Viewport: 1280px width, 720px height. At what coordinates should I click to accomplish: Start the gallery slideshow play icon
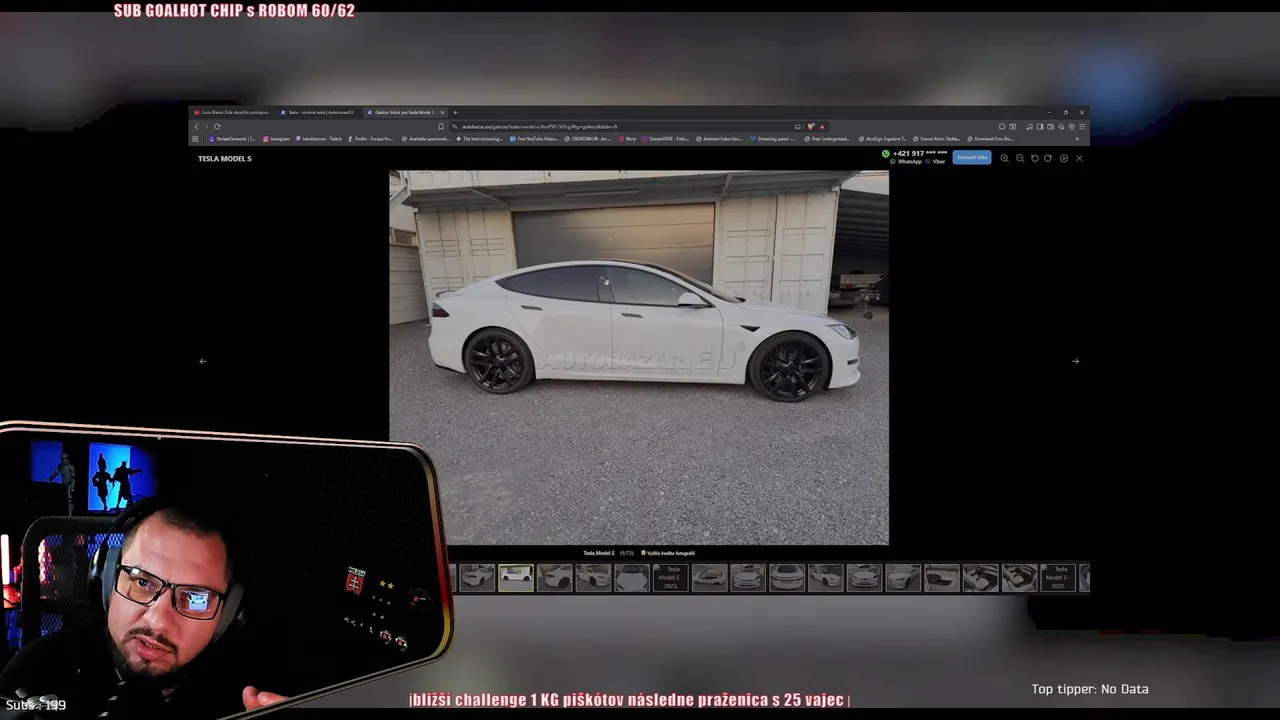tap(1064, 158)
